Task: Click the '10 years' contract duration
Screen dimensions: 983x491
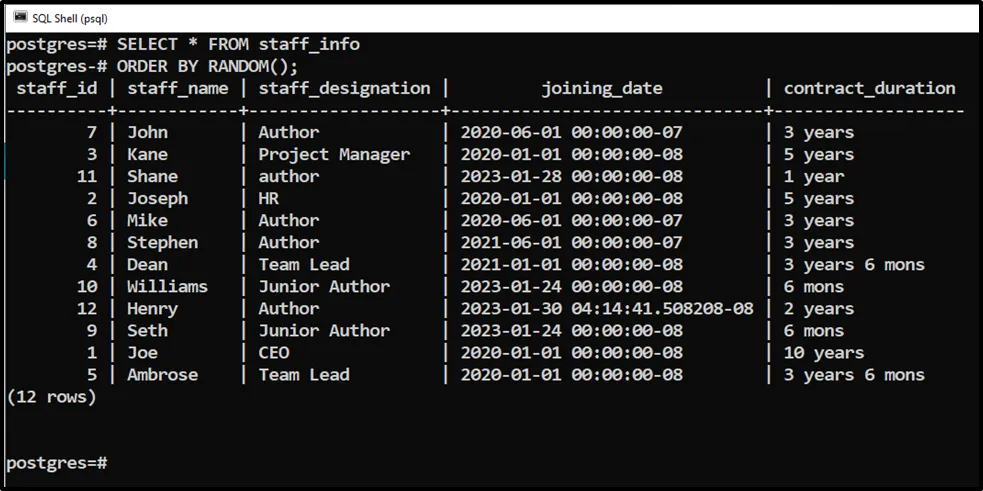Action: pos(824,352)
